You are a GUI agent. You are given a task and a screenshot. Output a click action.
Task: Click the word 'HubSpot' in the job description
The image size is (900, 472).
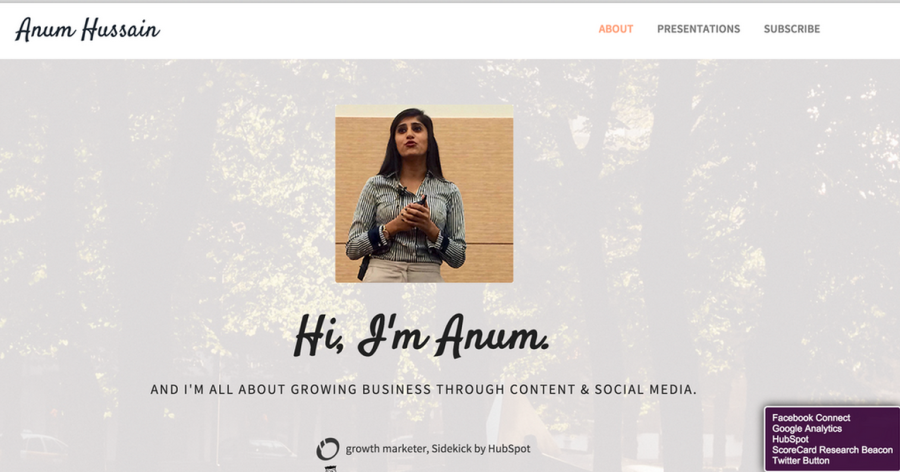(x=509, y=448)
